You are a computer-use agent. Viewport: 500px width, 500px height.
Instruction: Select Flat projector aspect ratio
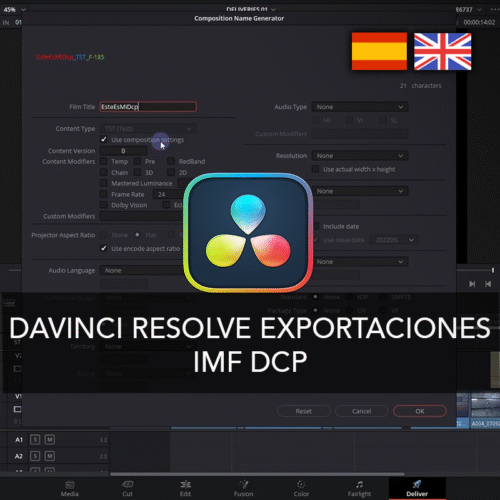pos(137,235)
